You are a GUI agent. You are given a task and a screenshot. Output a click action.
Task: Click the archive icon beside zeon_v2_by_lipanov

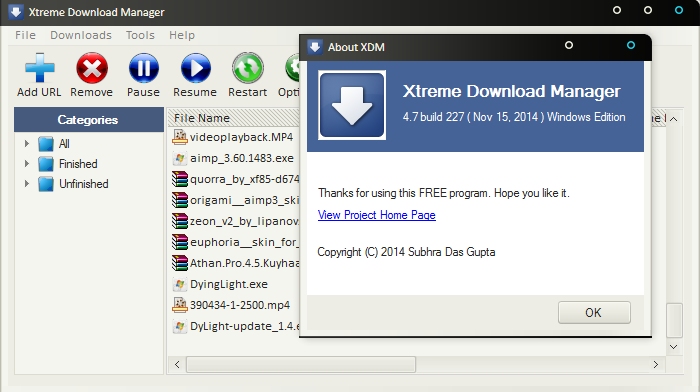coord(179,221)
